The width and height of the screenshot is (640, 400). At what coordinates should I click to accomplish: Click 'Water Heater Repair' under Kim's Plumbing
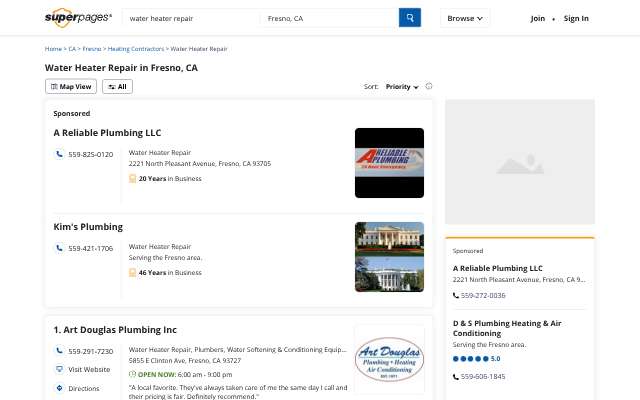pyautogui.click(x=160, y=247)
